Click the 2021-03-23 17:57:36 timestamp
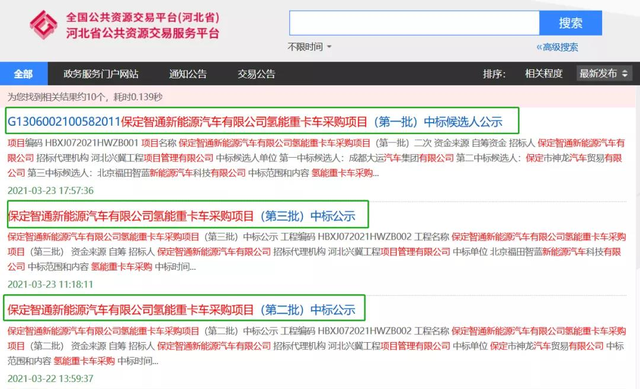Screen dimensions: 640x389 (51, 191)
